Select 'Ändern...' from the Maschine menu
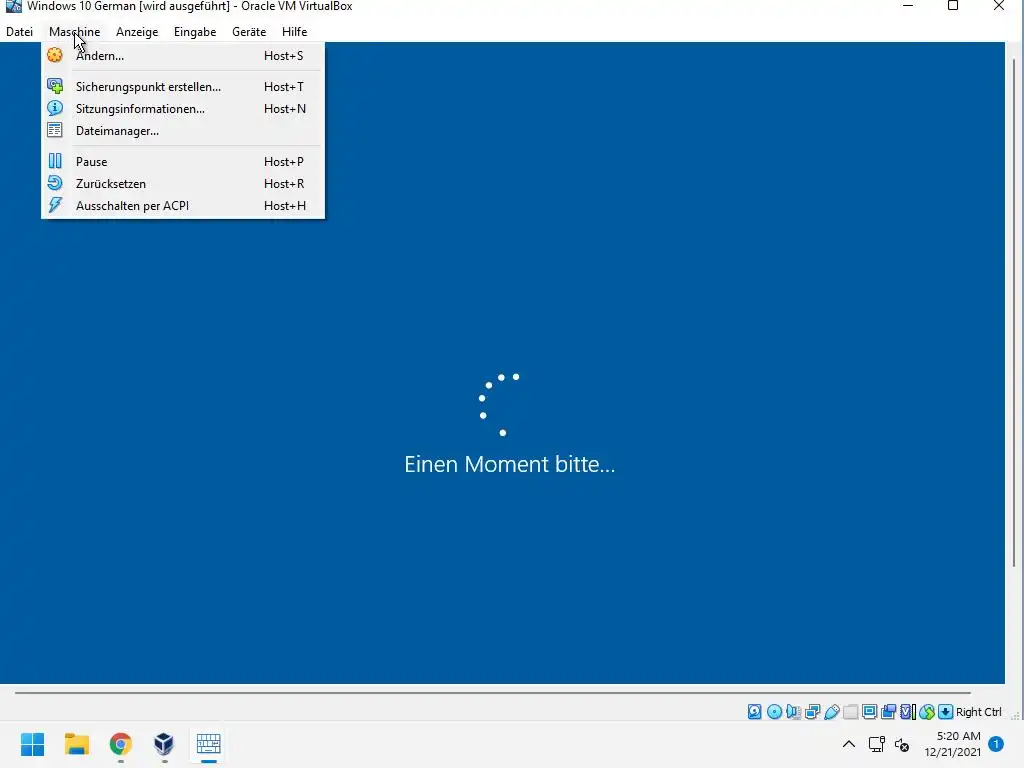Viewport: 1024px width, 768px height. click(x=183, y=56)
